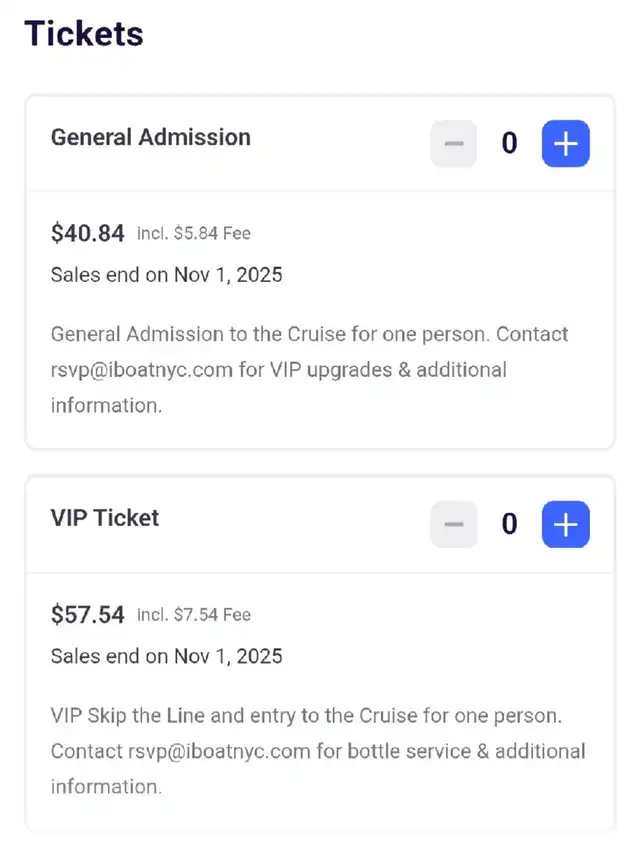
Task: Select the VIP Ticket title
Action: point(105,518)
